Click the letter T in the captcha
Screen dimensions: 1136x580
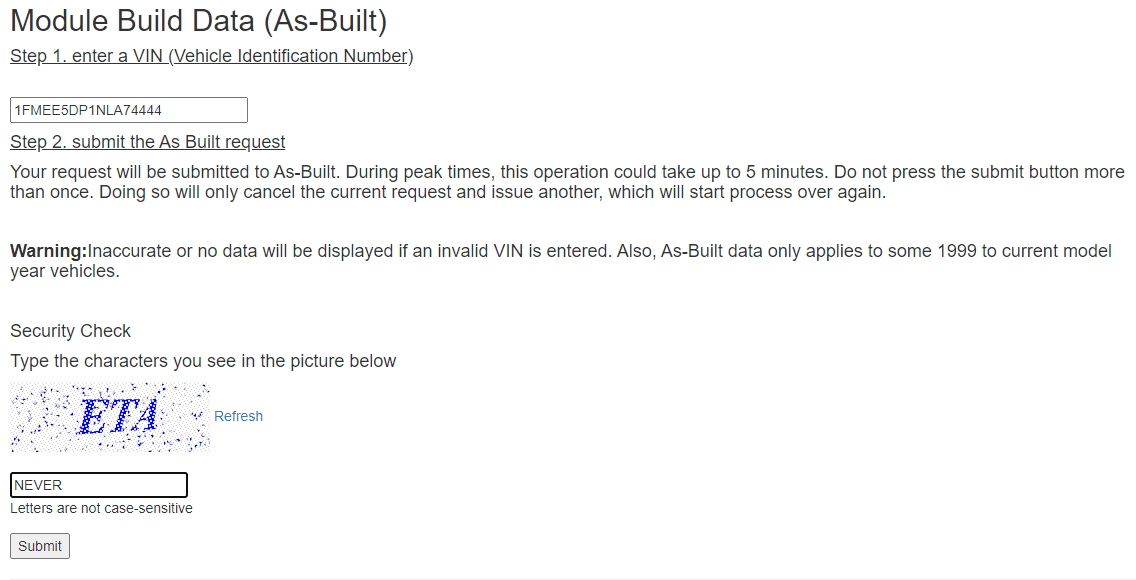(122, 418)
